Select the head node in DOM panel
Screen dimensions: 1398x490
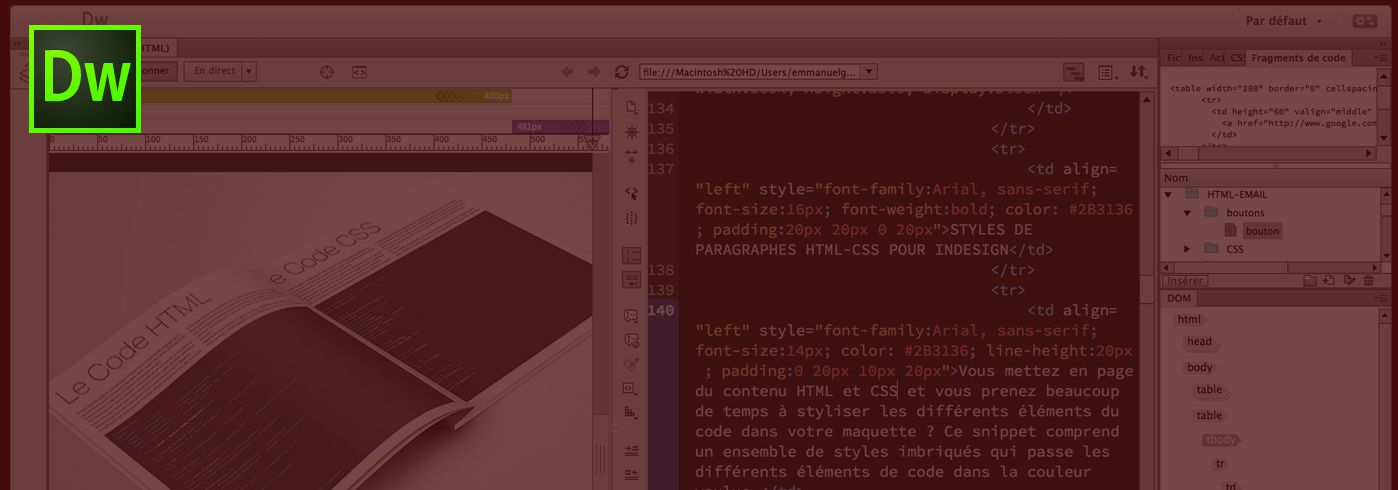[1200, 342]
